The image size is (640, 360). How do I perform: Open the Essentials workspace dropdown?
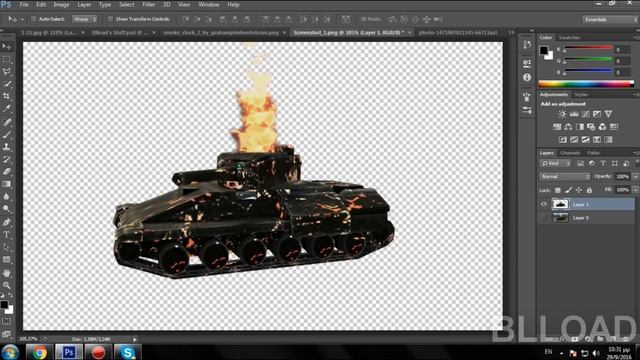[610, 19]
